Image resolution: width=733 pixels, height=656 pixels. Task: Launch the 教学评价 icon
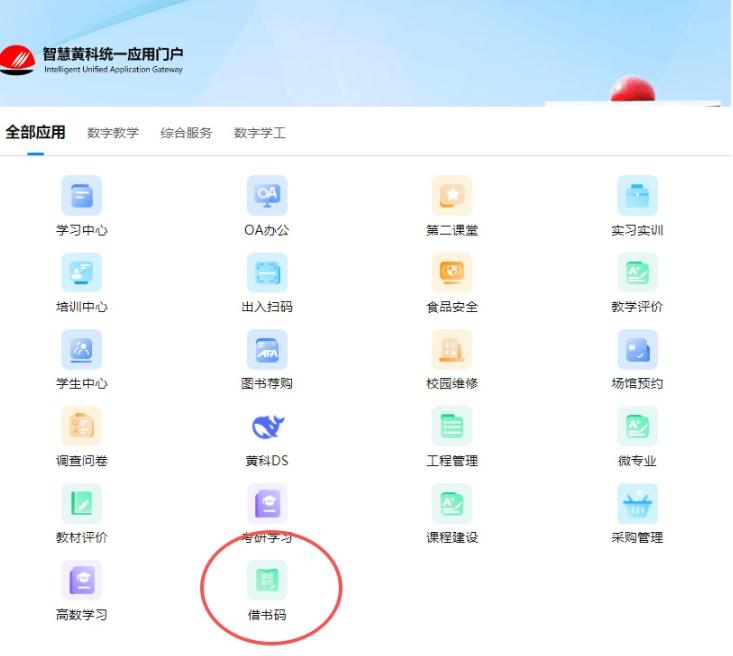[637, 272]
